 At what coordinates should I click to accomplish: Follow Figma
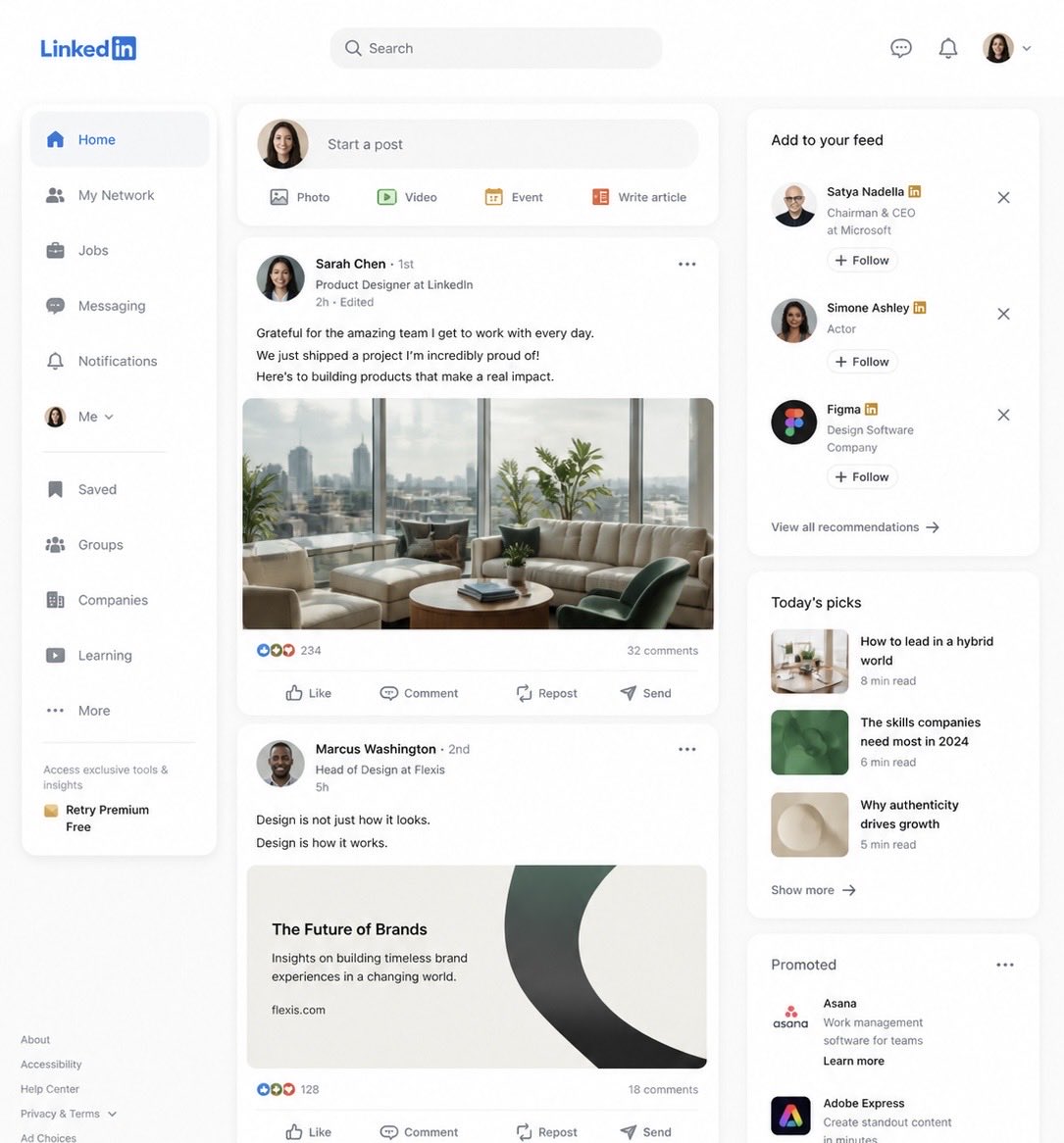coord(862,476)
